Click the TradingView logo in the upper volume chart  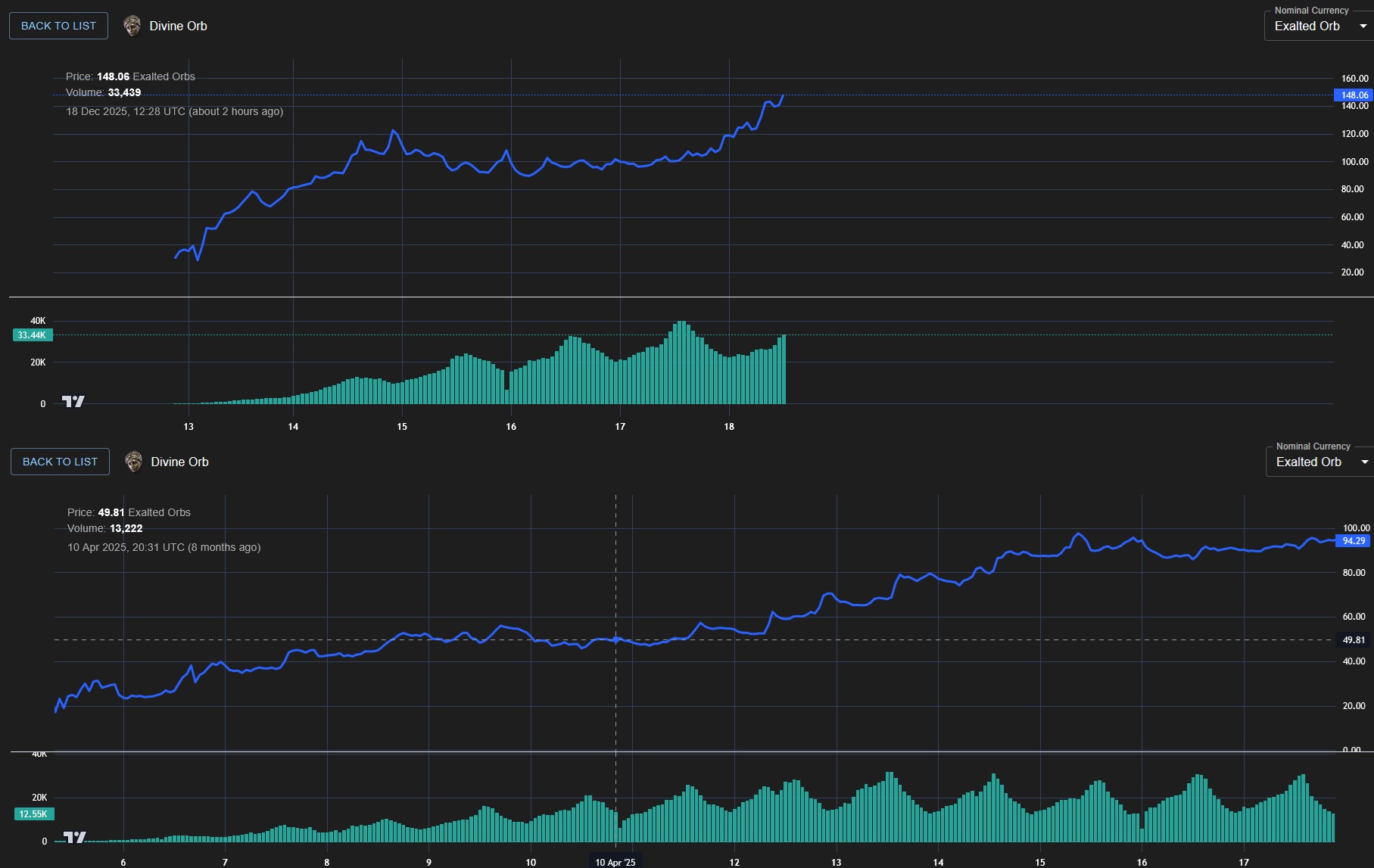pos(73,401)
